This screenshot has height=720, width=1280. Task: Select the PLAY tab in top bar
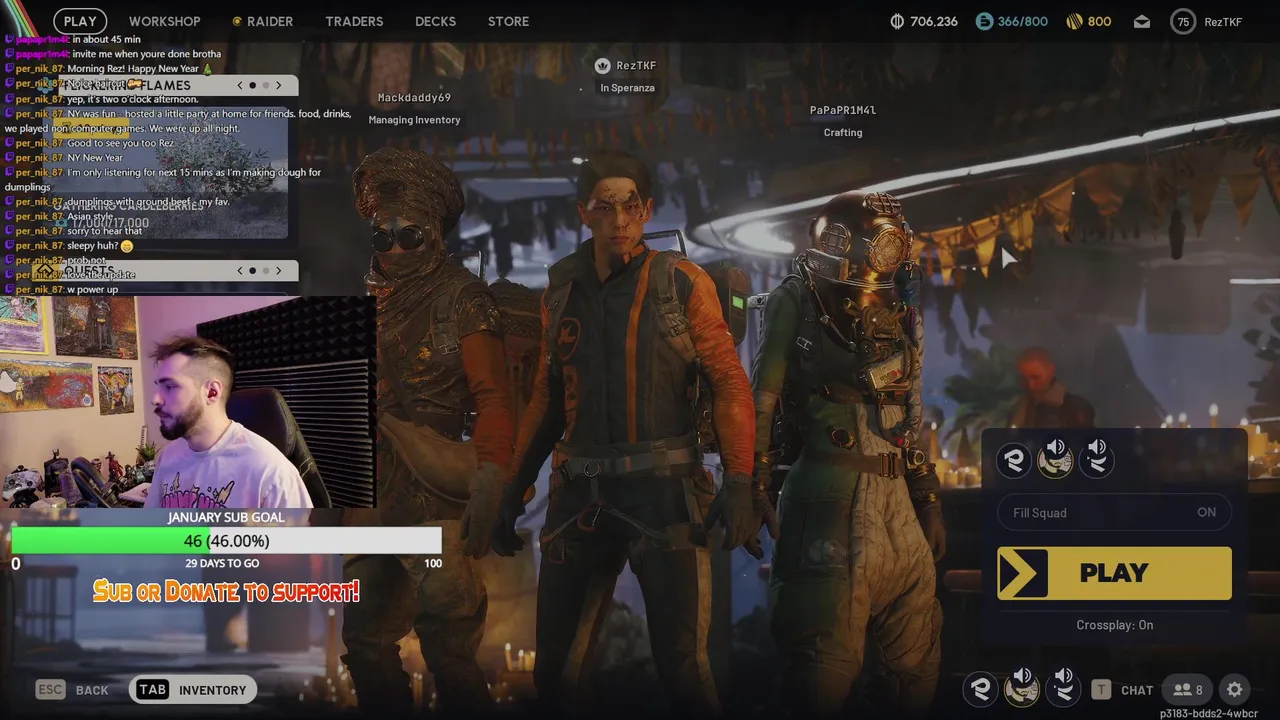tap(80, 21)
